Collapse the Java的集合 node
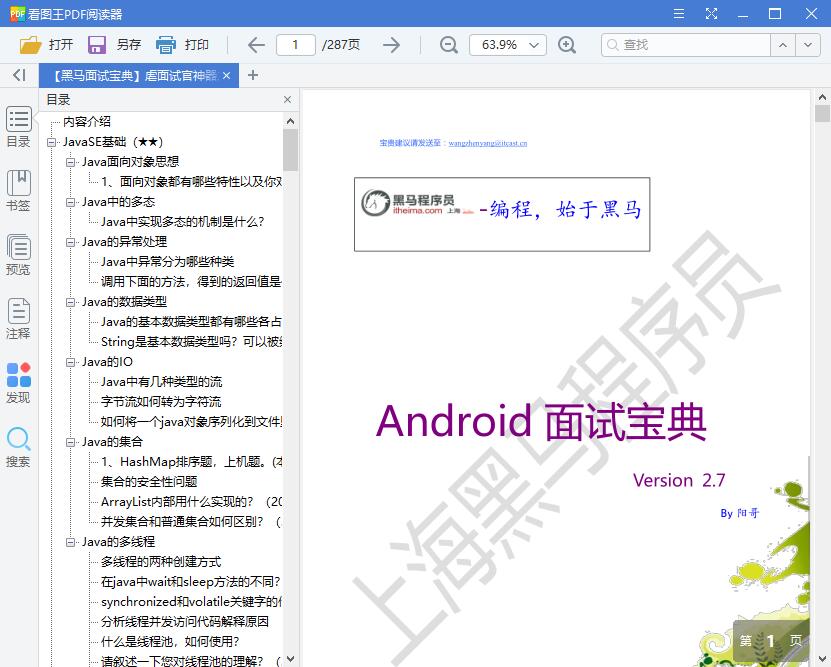Screen dimensions: 831x667 point(70,442)
